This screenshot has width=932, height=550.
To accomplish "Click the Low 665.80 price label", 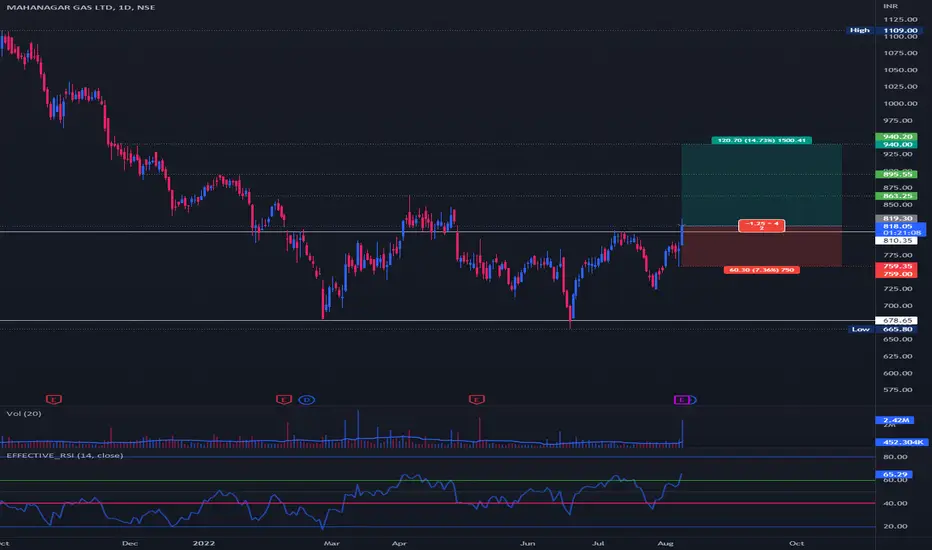I will pyautogui.click(x=886, y=329).
